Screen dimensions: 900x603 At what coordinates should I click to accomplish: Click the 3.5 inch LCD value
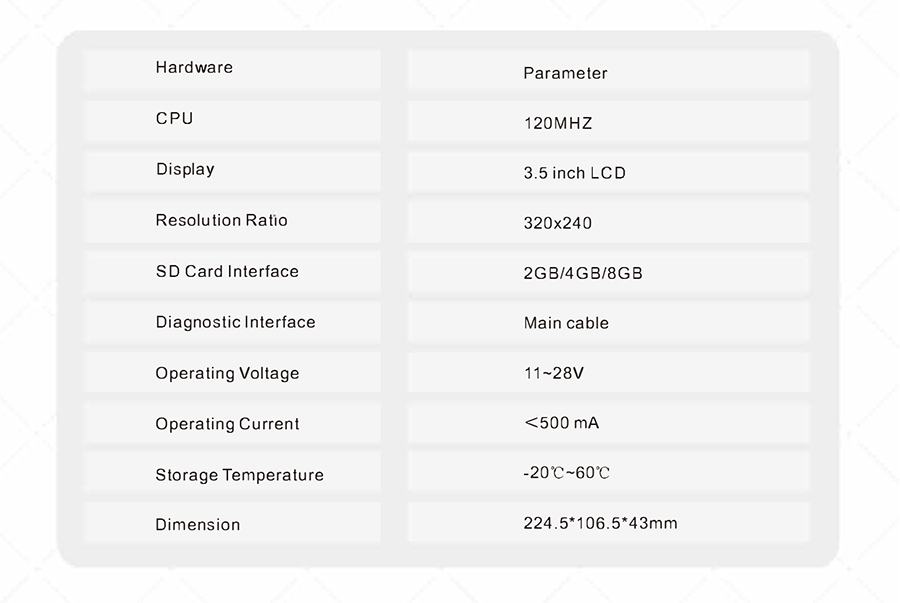[574, 173]
